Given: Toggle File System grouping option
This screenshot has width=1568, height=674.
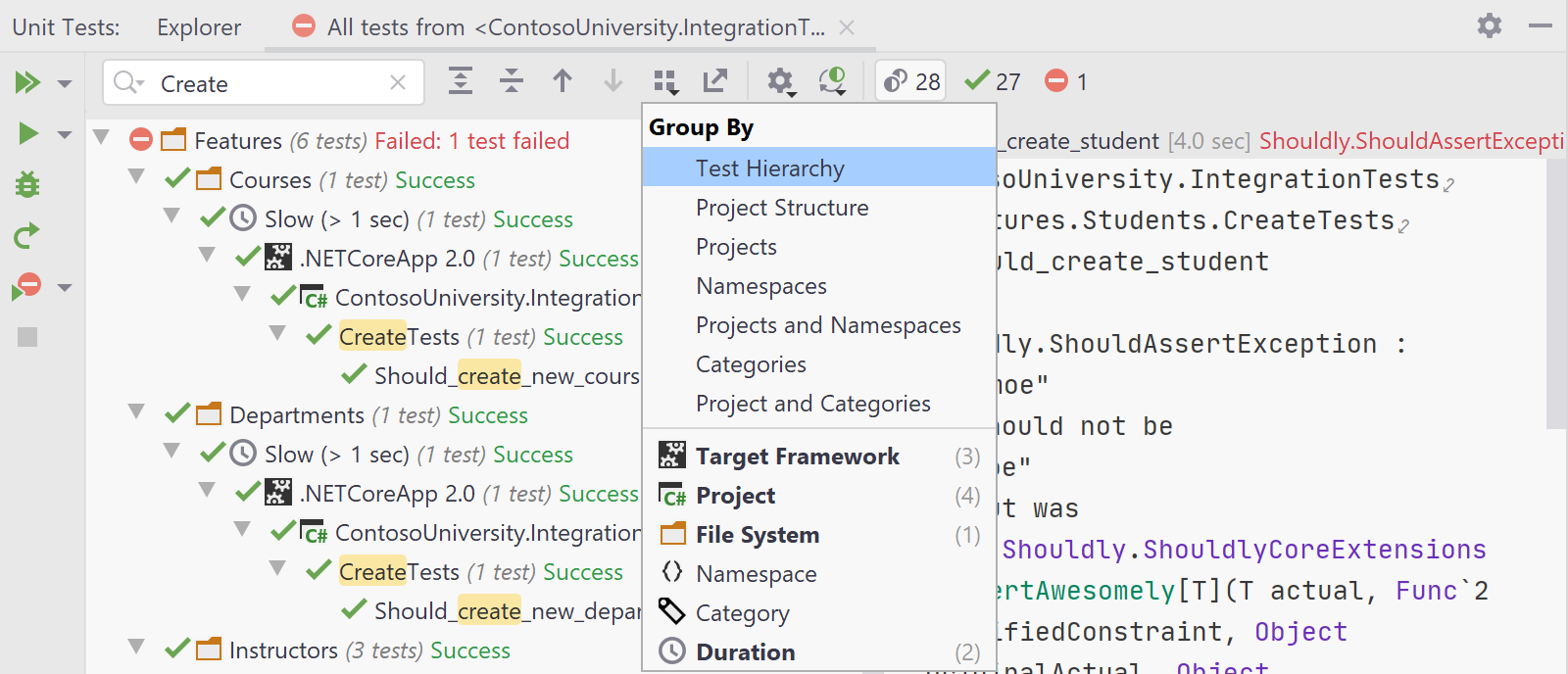Looking at the screenshot, I should 819,535.
